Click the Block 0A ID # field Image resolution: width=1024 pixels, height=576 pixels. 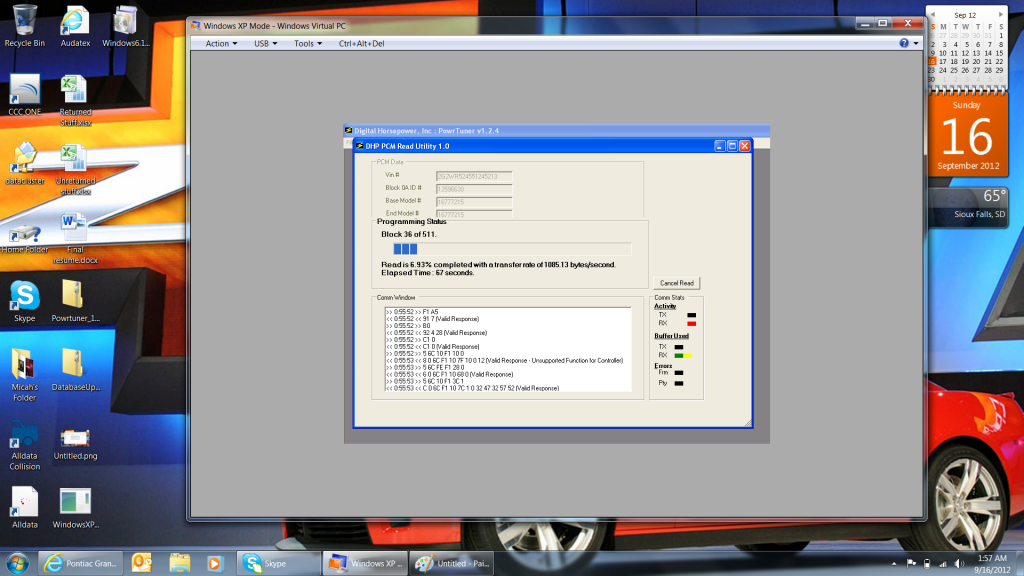(474, 189)
